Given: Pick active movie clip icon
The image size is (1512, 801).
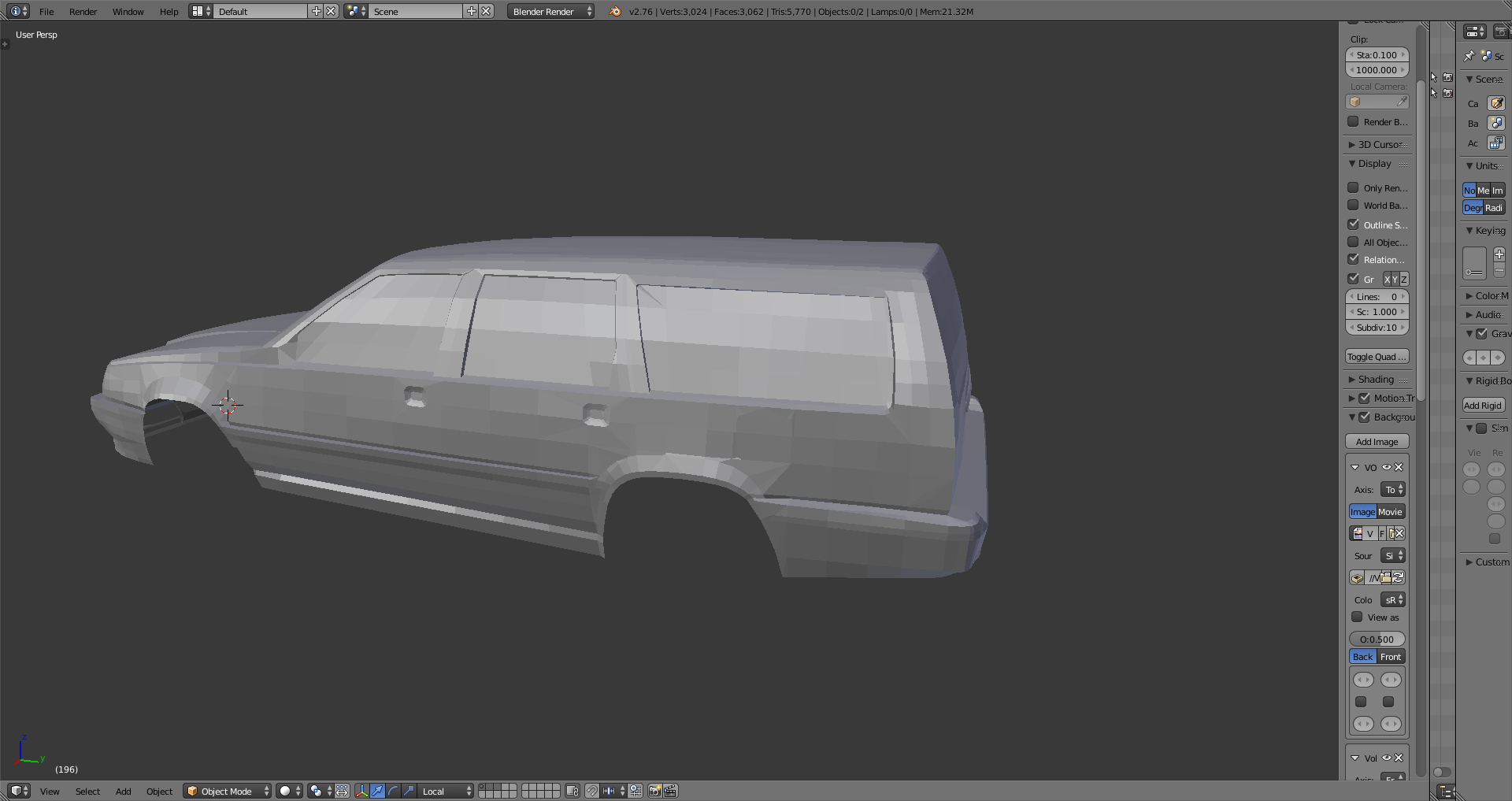Looking at the screenshot, I should [1496, 143].
